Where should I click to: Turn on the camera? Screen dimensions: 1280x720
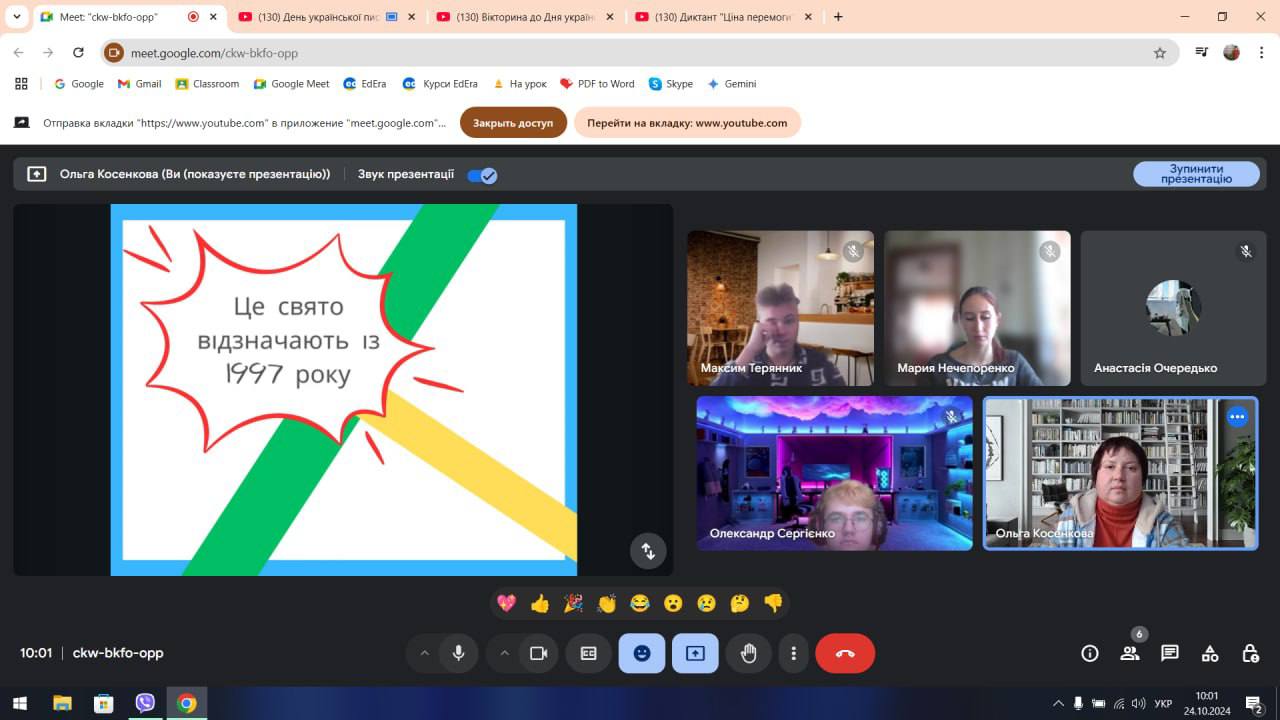click(x=538, y=653)
